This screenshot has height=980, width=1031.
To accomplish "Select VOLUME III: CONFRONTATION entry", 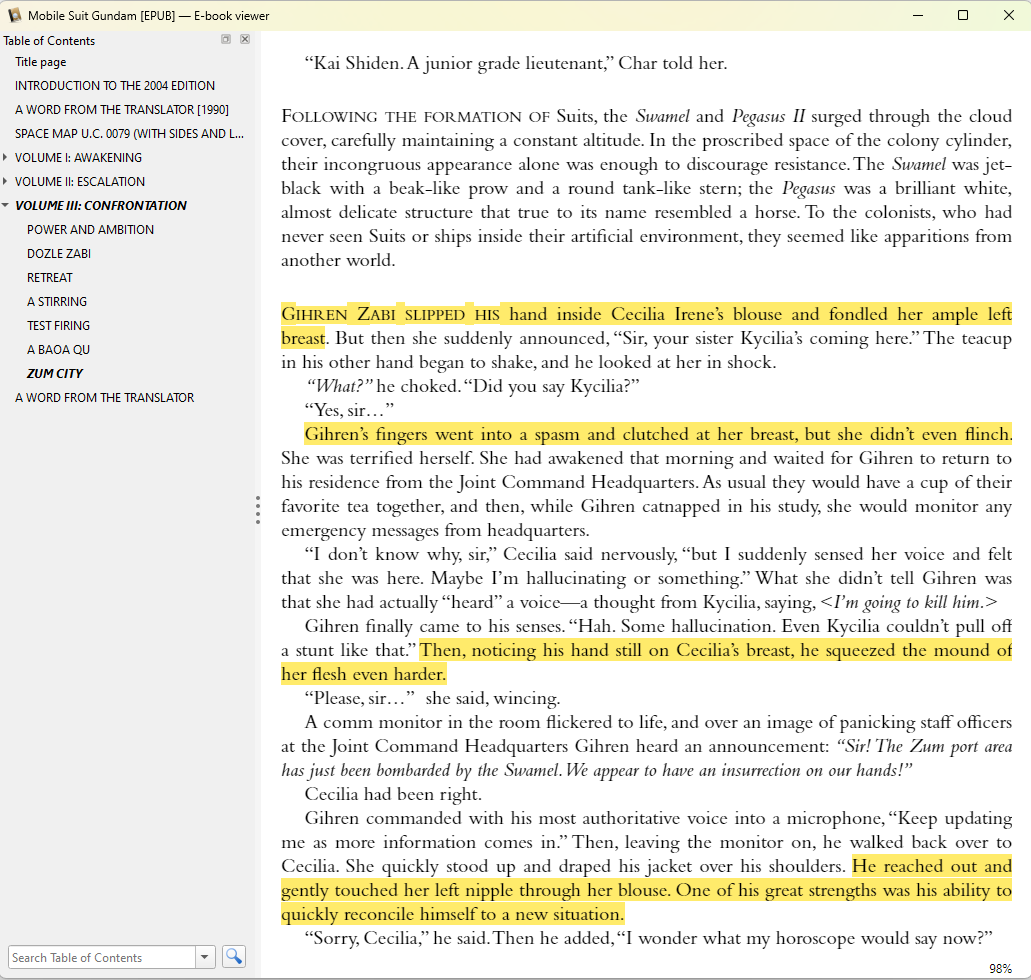I will [101, 206].
